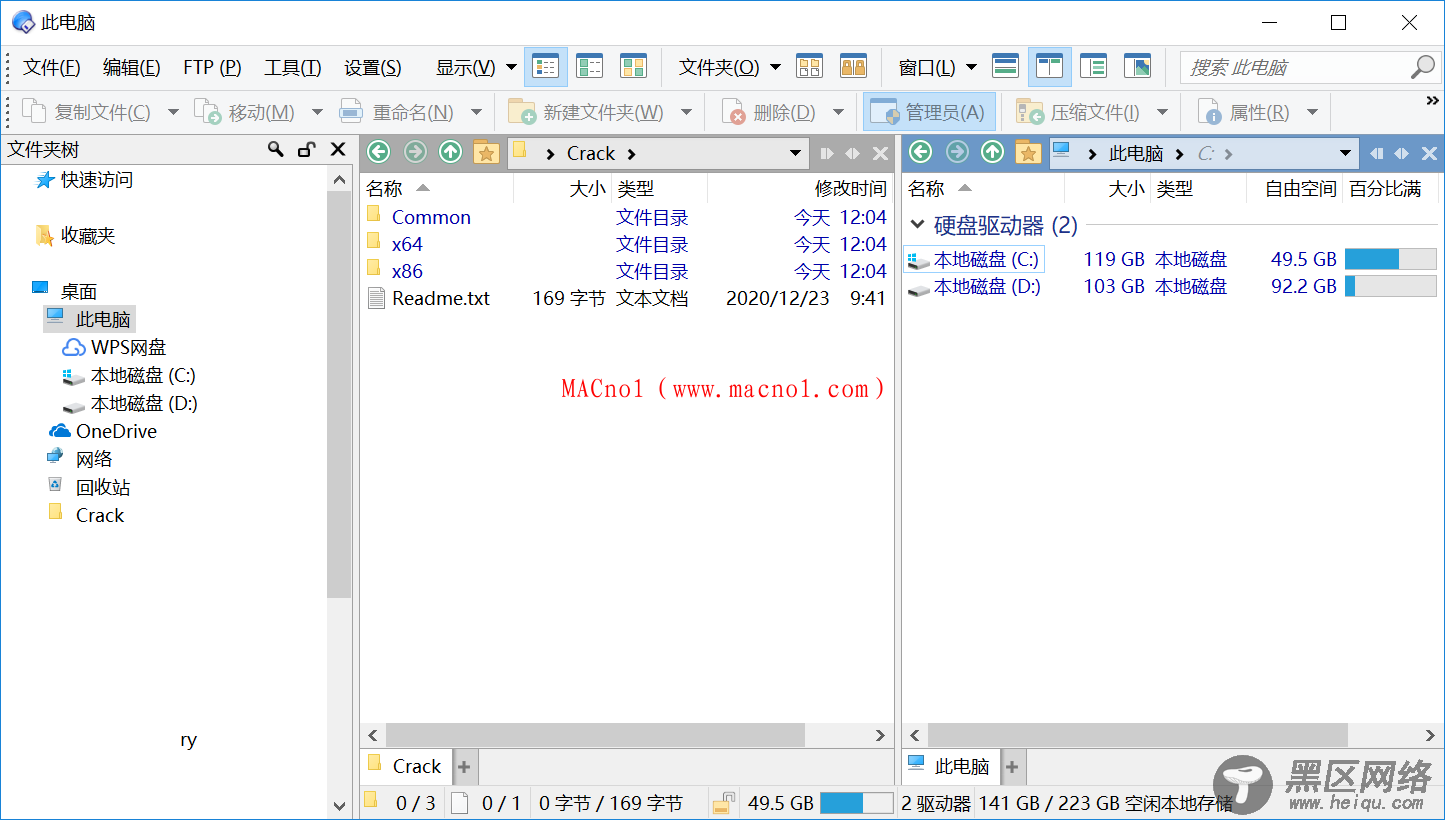Click the search icon in the folder tree header

click(276, 150)
